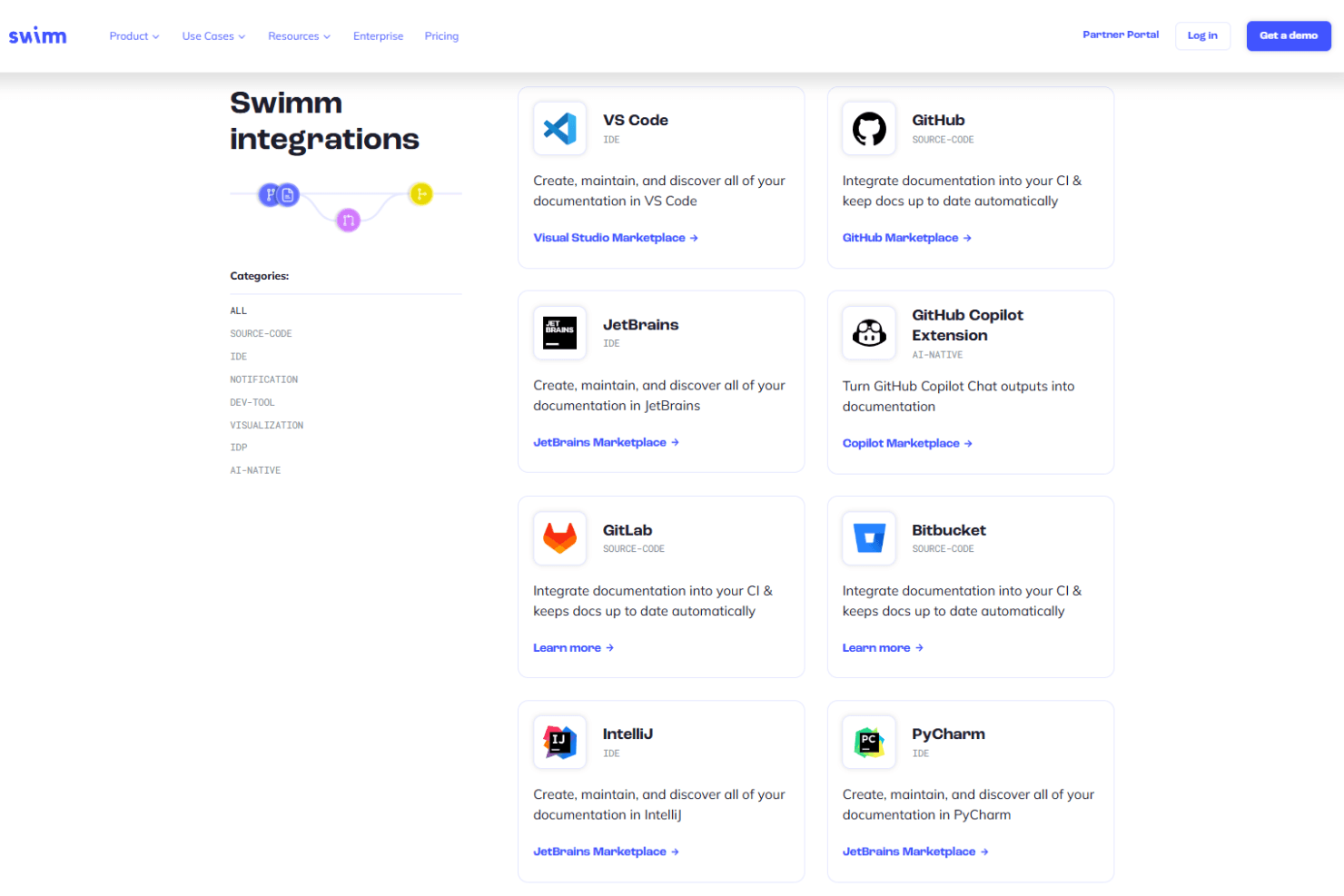This screenshot has height=896, width=1344.
Task: Expand the Product dropdown menu
Action: [134, 36]
